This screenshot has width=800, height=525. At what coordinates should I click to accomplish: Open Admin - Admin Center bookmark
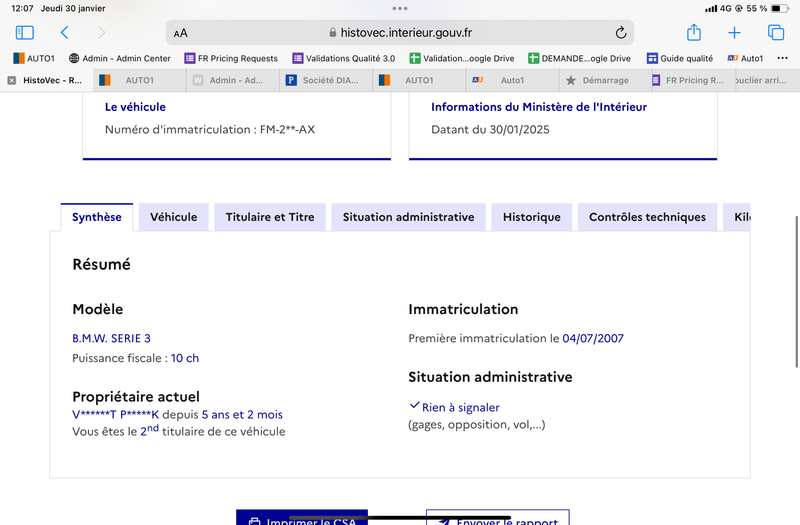click(x=120, y=58)
